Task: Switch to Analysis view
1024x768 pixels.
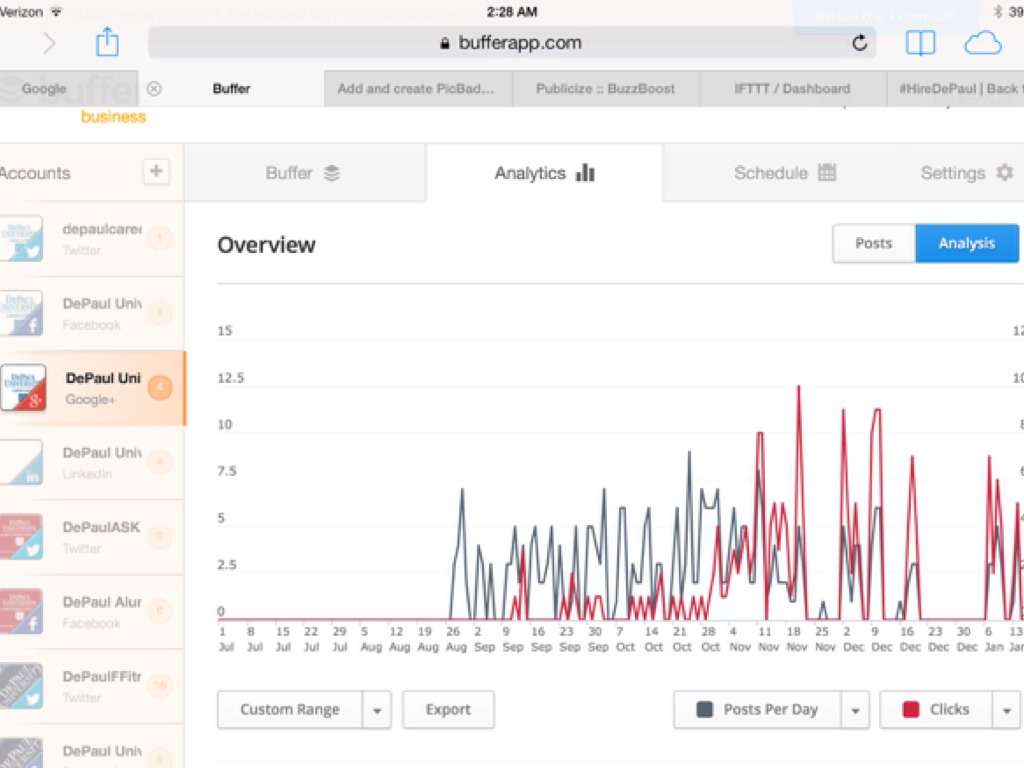Action: point(966,243)
